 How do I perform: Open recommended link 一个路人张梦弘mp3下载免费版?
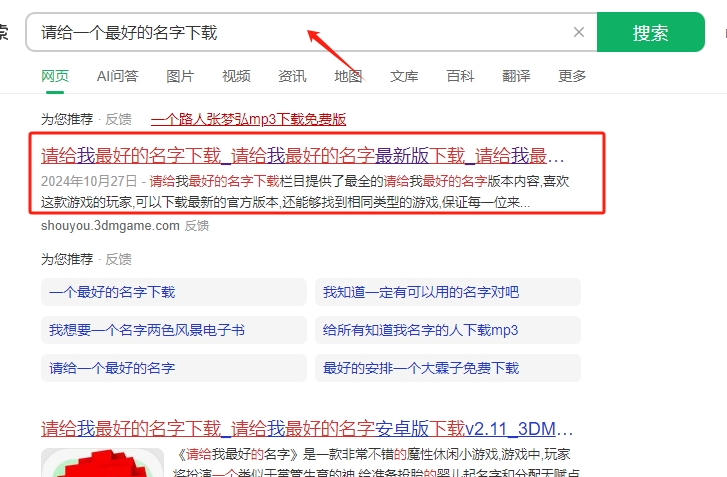(x=248, y=119)
